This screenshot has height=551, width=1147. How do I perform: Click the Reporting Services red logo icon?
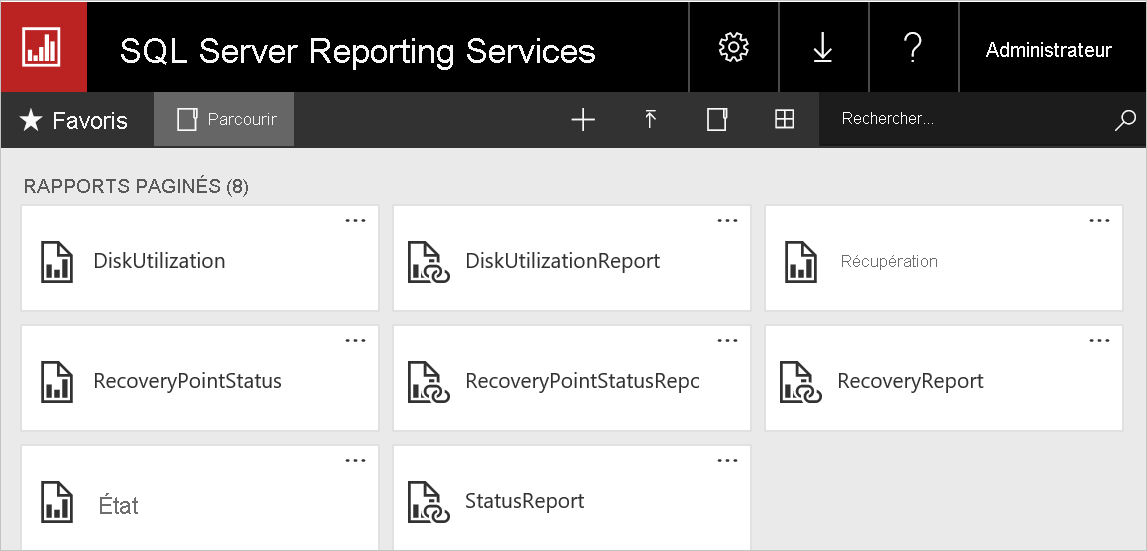(43, 47)
